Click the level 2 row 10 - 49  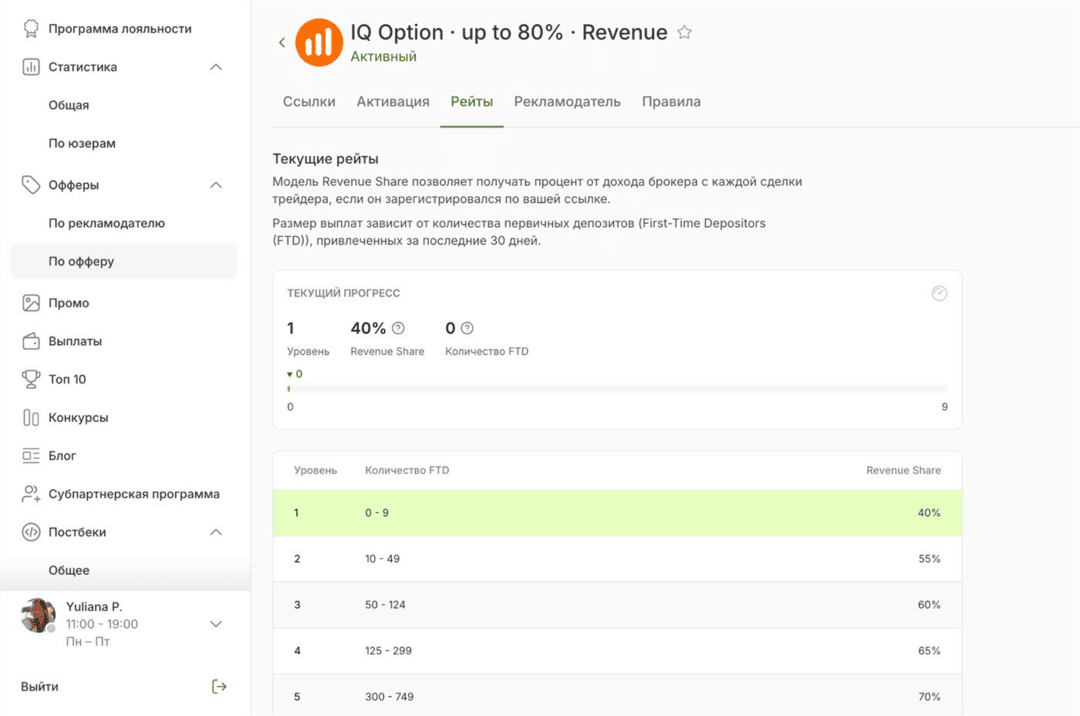tap(617, 559)
